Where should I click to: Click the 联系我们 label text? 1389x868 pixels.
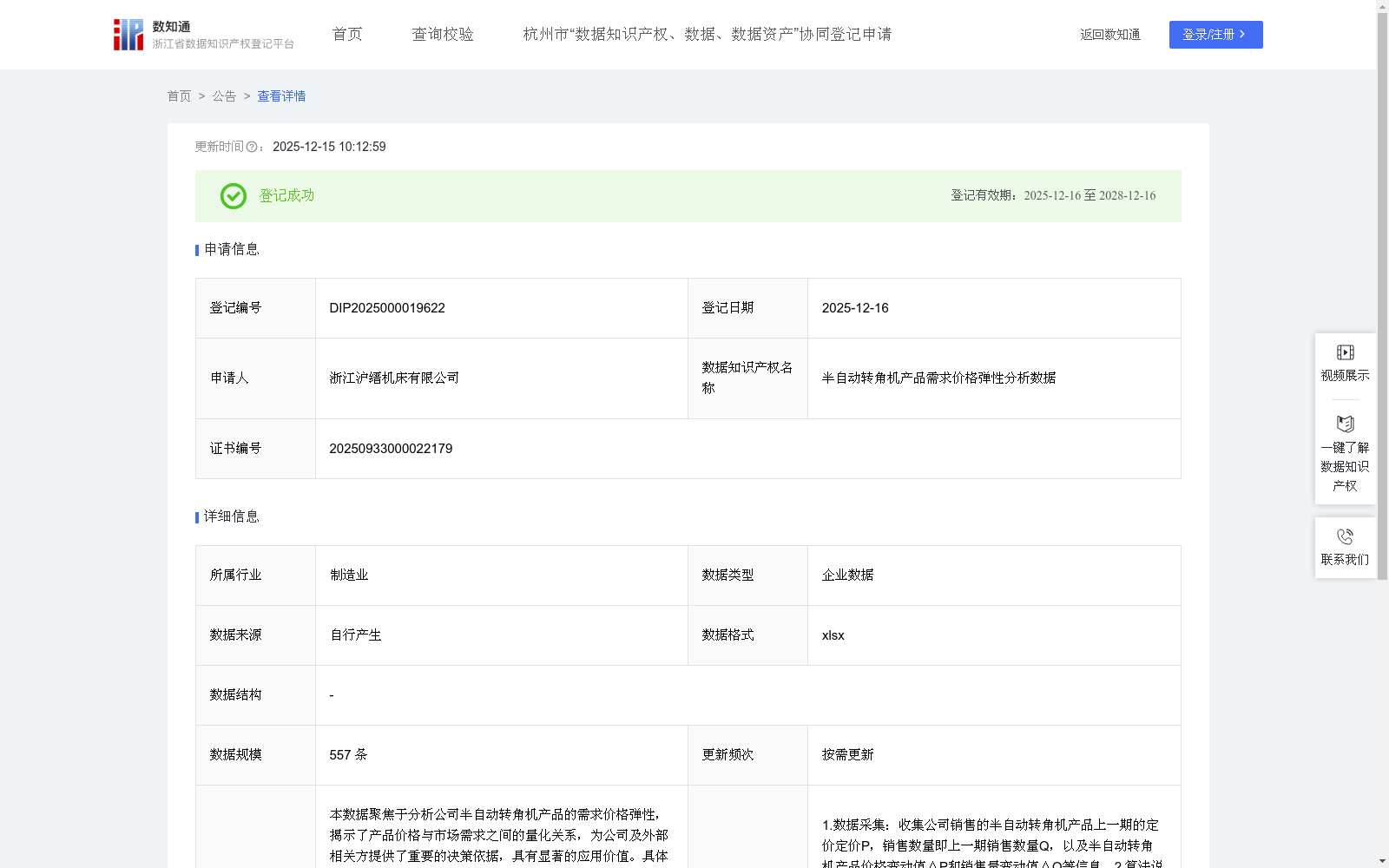pos(1345,559)
